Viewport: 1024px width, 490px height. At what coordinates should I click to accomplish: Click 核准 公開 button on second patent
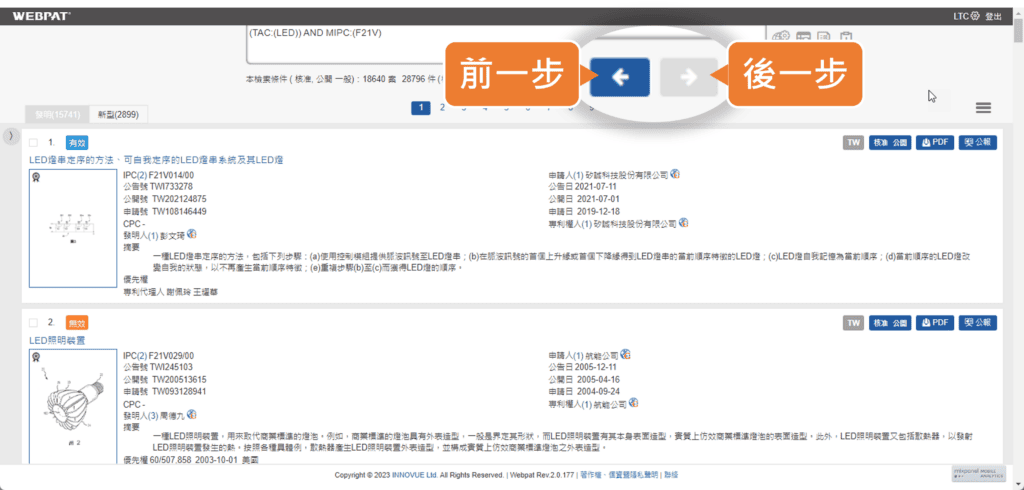(889, 323)
